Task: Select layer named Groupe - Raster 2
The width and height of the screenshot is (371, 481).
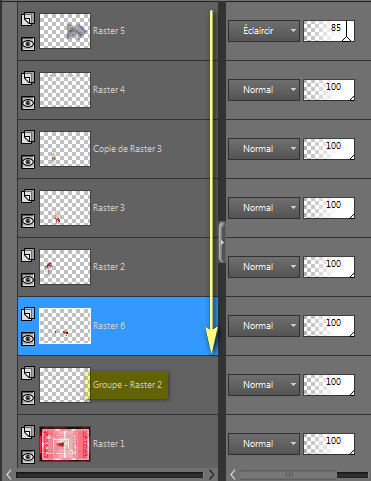Action: pyautogui.click(x=127, y=385)
